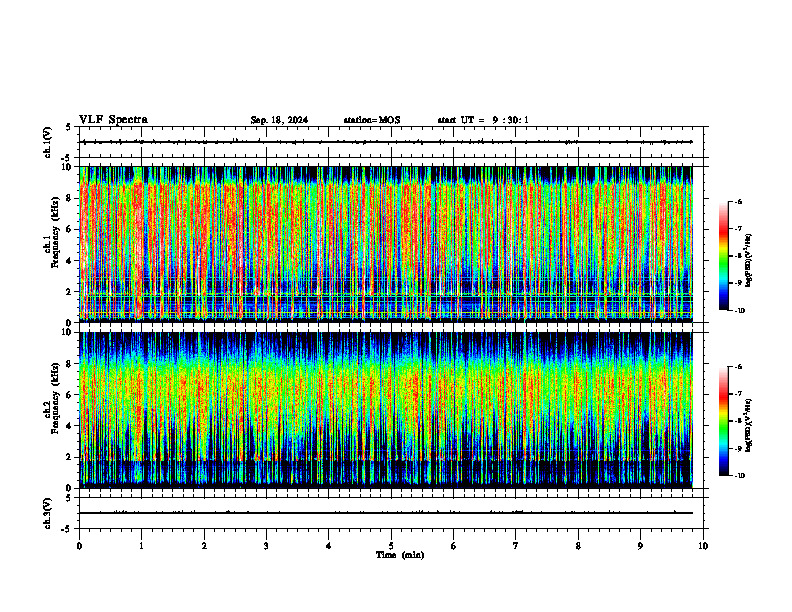Screen dimensions: 792x612
Task: Click the ch.1 frequency axis label '6'
Action: pos(70,229)
